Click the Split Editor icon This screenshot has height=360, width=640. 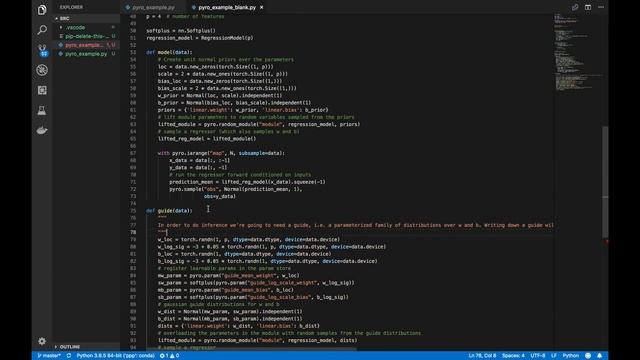588,7
